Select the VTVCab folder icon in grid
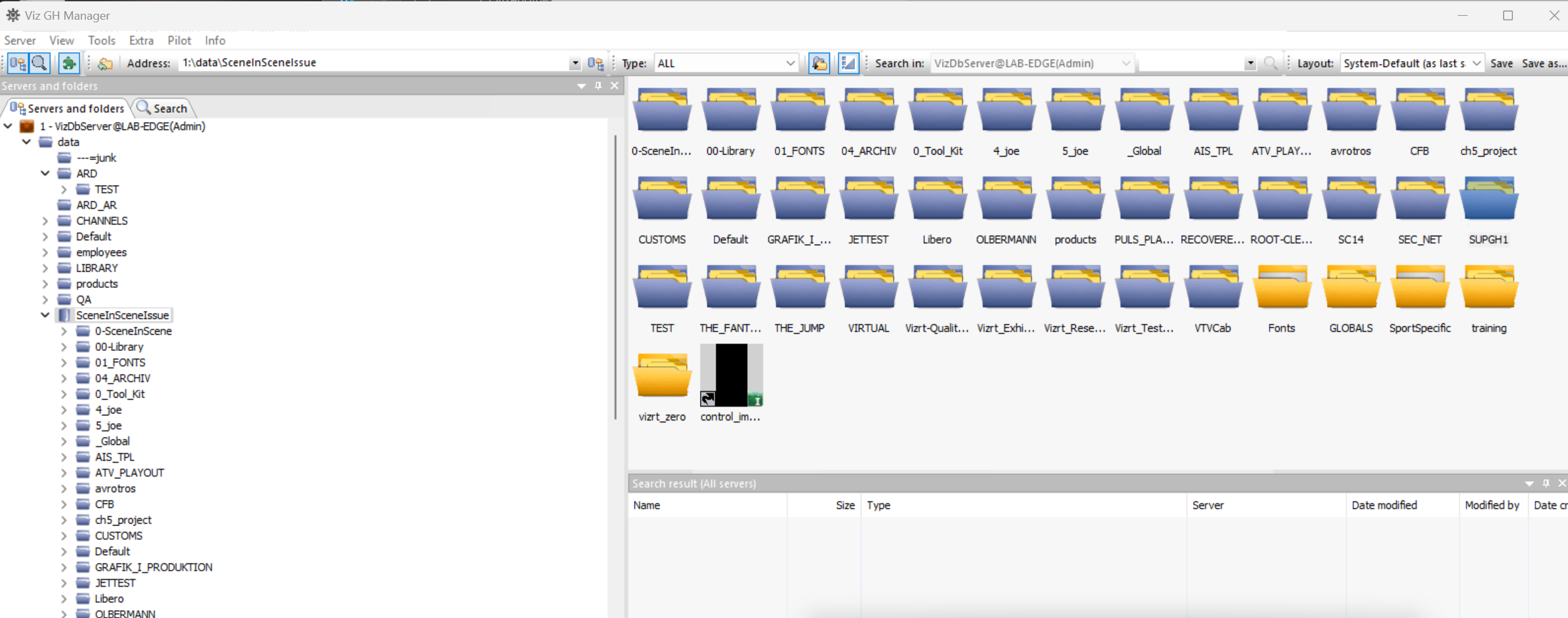This screenshot has width=1568, height=618. pos(1212,288)
